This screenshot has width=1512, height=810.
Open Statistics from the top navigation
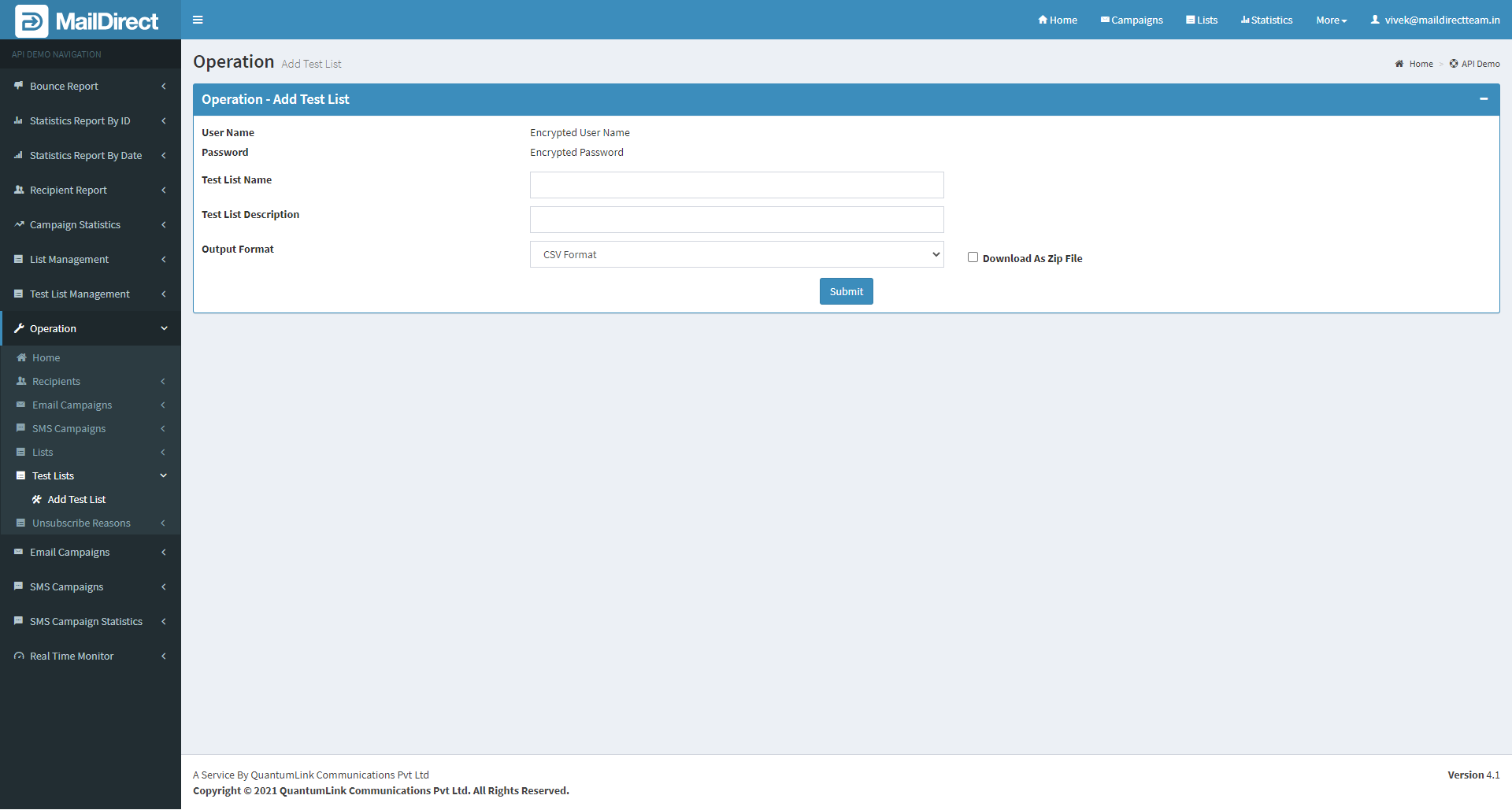[1266, 20]
